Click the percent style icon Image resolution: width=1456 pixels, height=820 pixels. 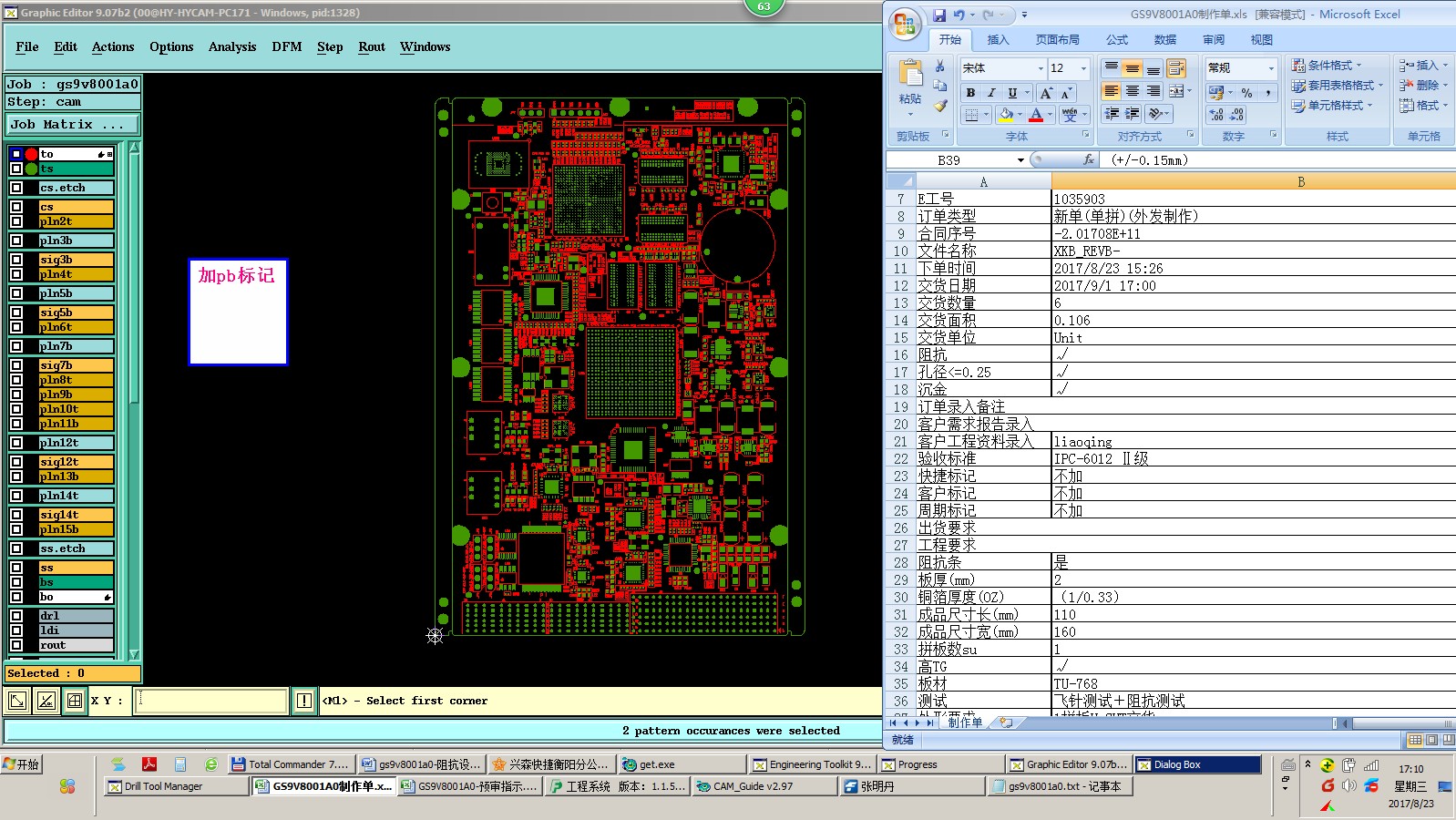coord(1246,93)
